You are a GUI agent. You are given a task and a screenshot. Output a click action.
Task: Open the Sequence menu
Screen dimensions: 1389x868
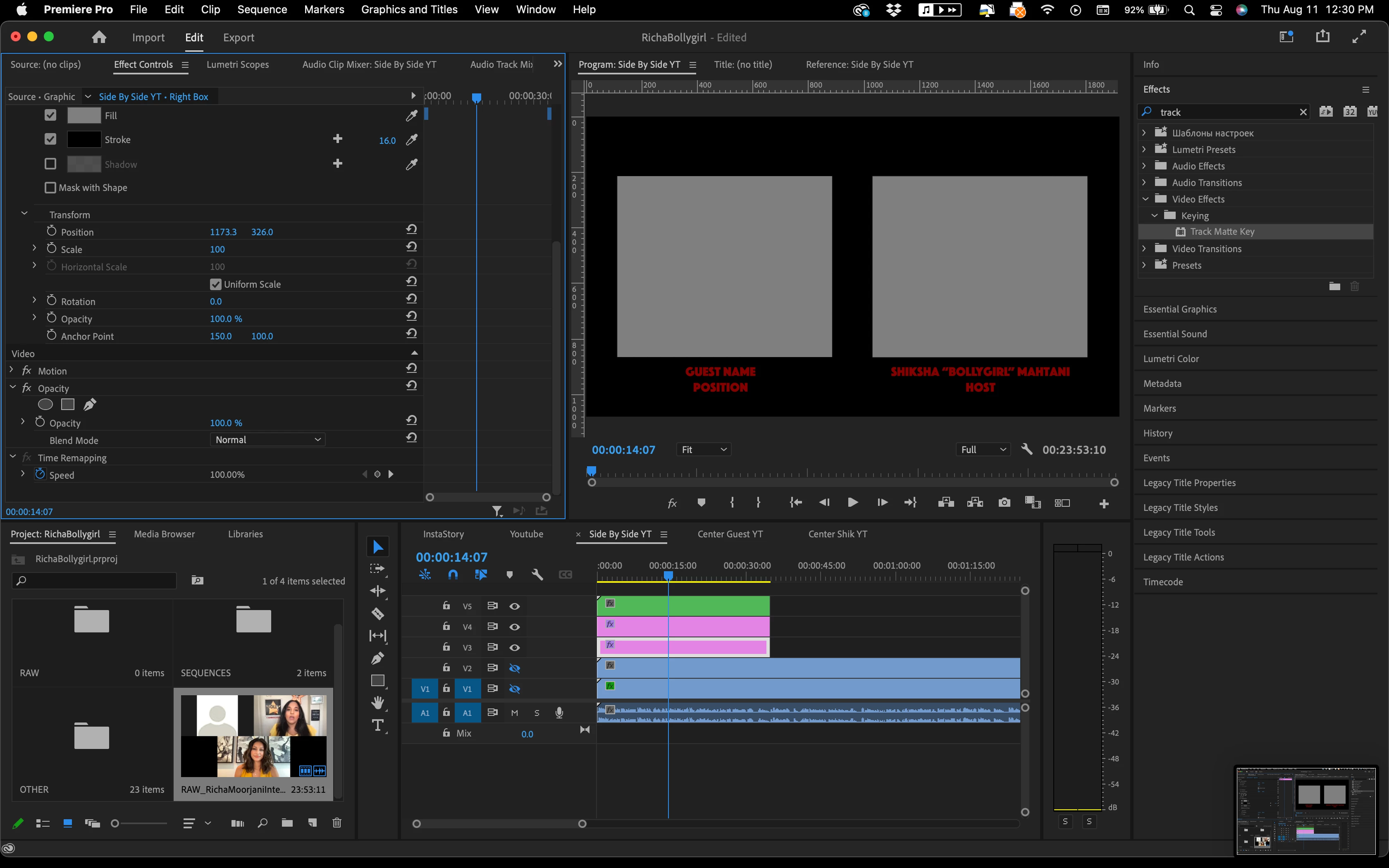262,9
